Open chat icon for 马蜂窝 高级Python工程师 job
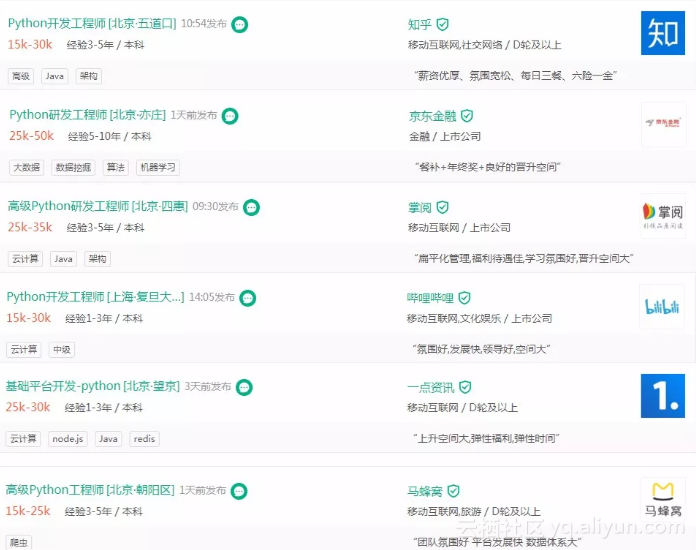Viewport: 696px width, 550px height. coord(239,491)
